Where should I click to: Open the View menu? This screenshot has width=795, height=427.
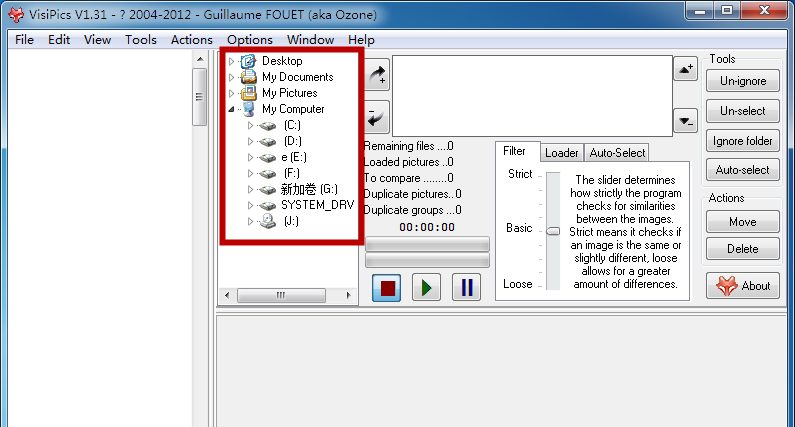pyautogui.click(x=97, y=40)
